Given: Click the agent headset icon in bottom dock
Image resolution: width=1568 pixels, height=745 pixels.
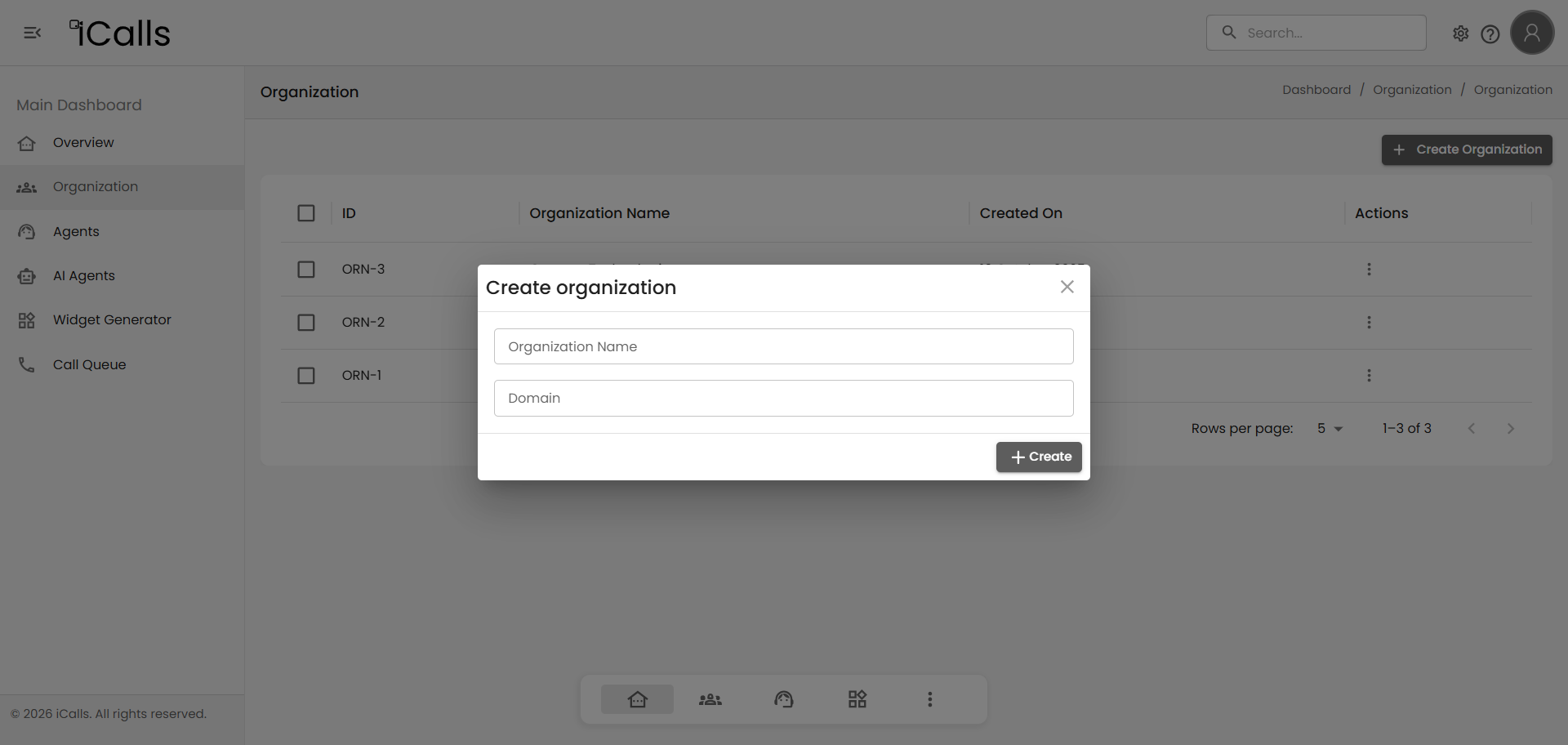Looking at the screenshot, I should coord(783,699).
